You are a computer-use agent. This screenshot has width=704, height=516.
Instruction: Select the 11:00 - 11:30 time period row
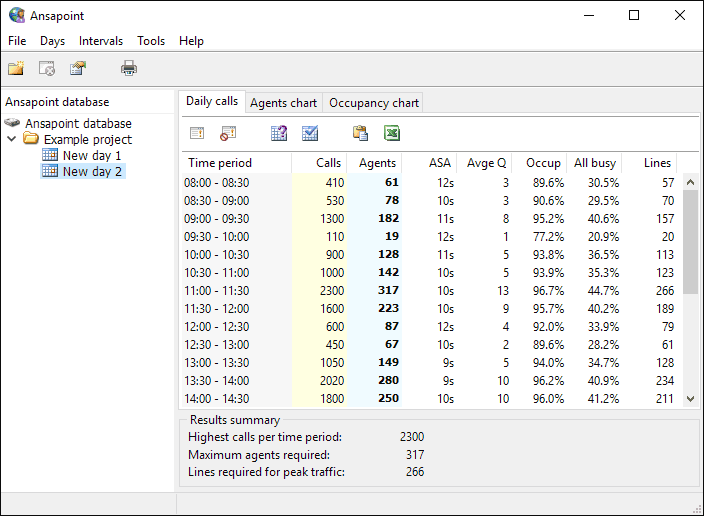429,291
